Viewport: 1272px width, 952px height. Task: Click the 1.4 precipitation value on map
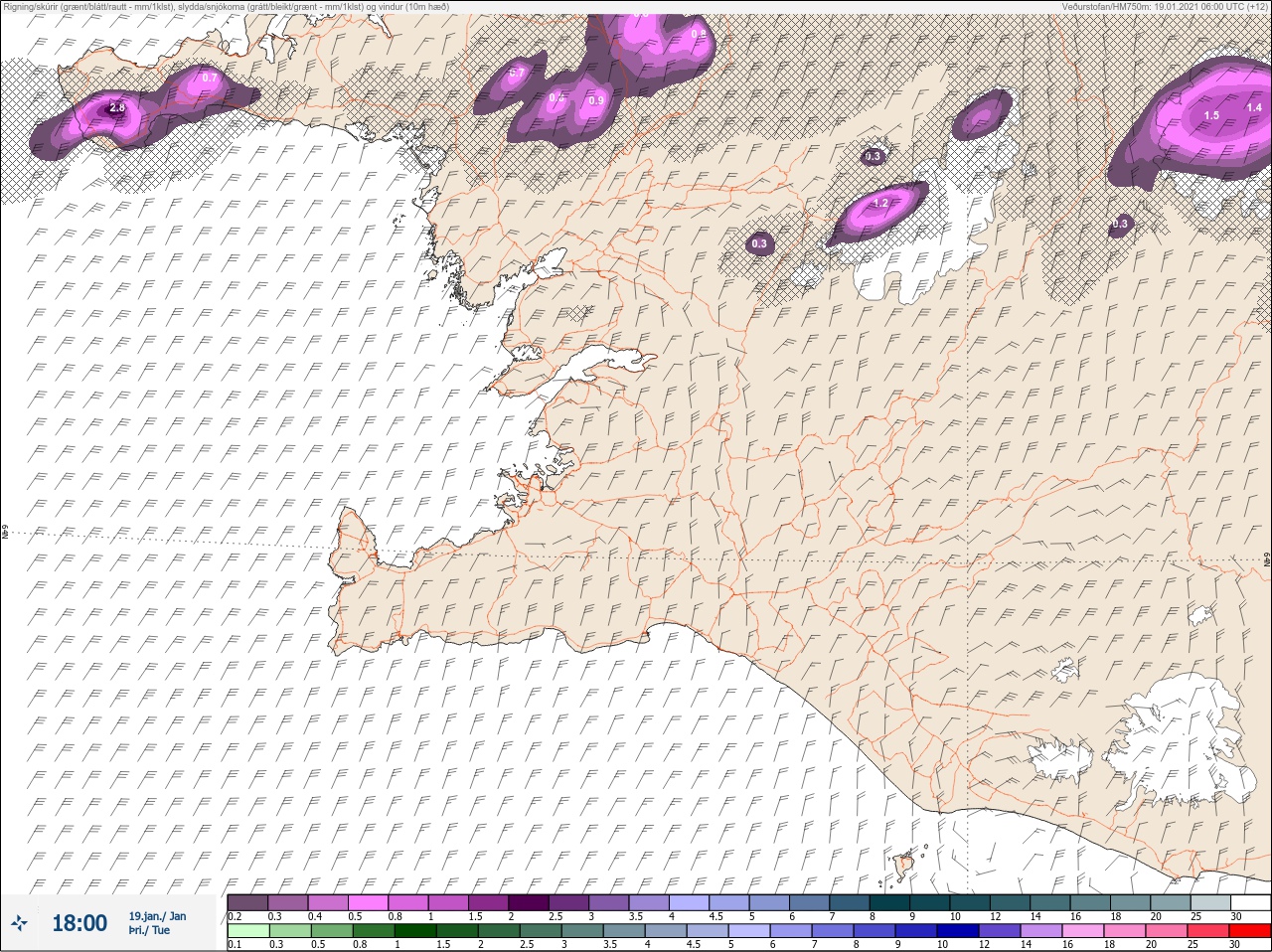tap(1254, 107)
